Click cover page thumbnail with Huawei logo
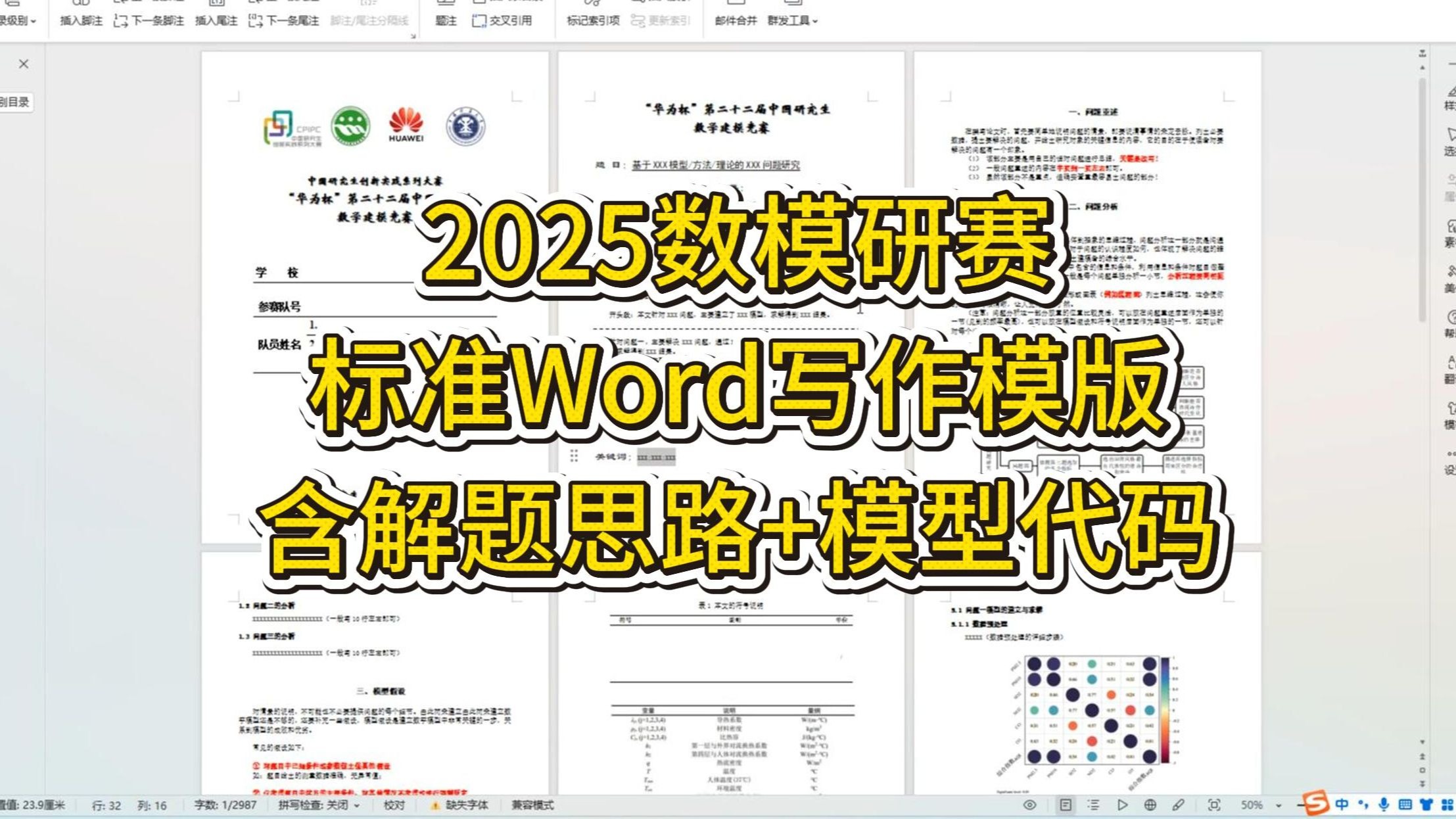1456x819 pixels. [x=375, y=297]
